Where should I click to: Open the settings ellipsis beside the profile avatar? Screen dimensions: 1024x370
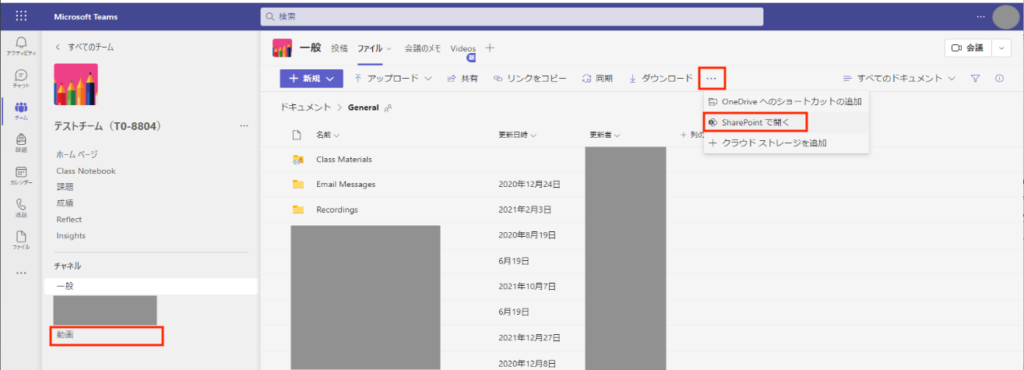point(980,16)
